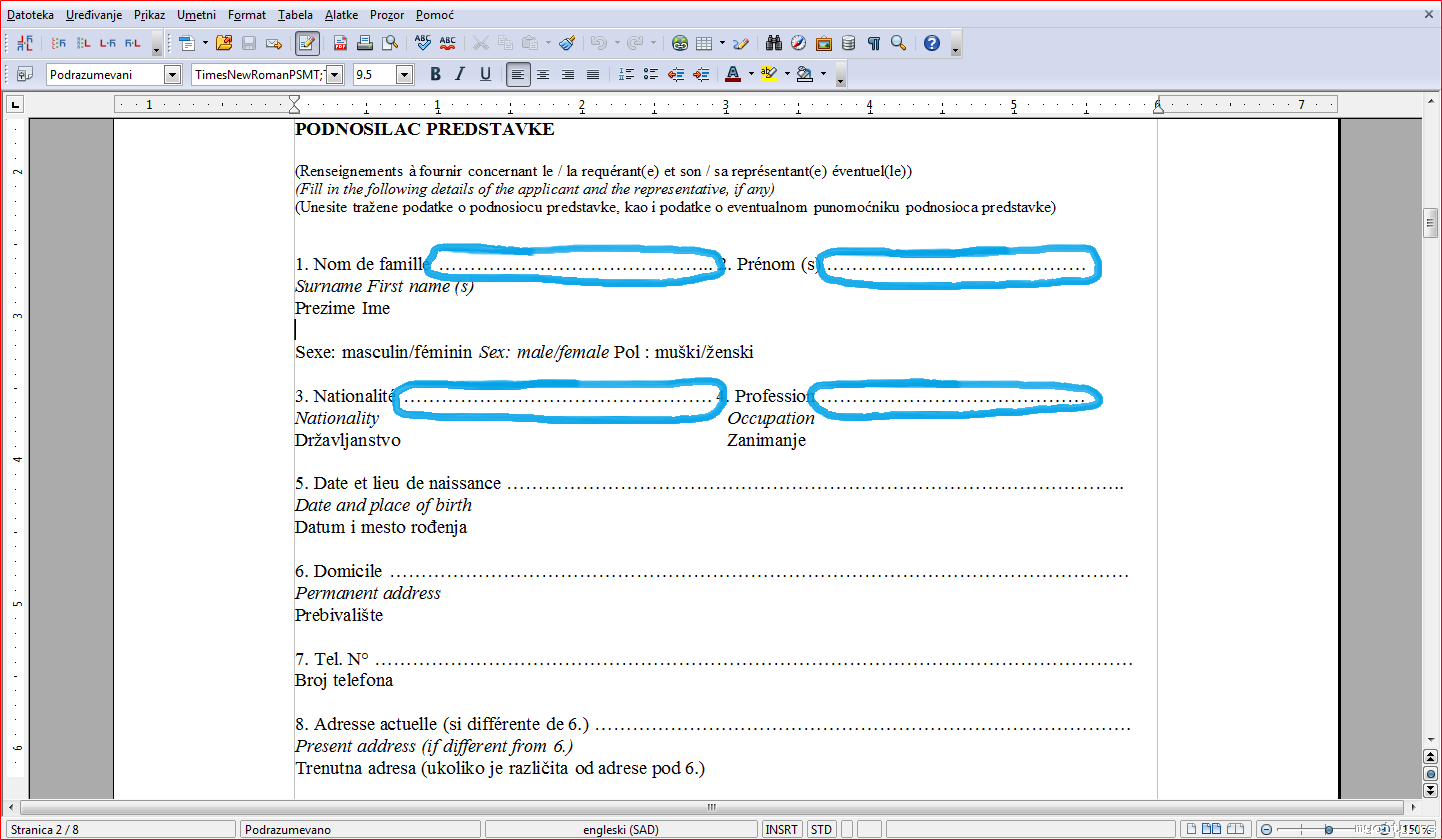
Task: Open Help question mark icon
Action: tap(932, 43)
